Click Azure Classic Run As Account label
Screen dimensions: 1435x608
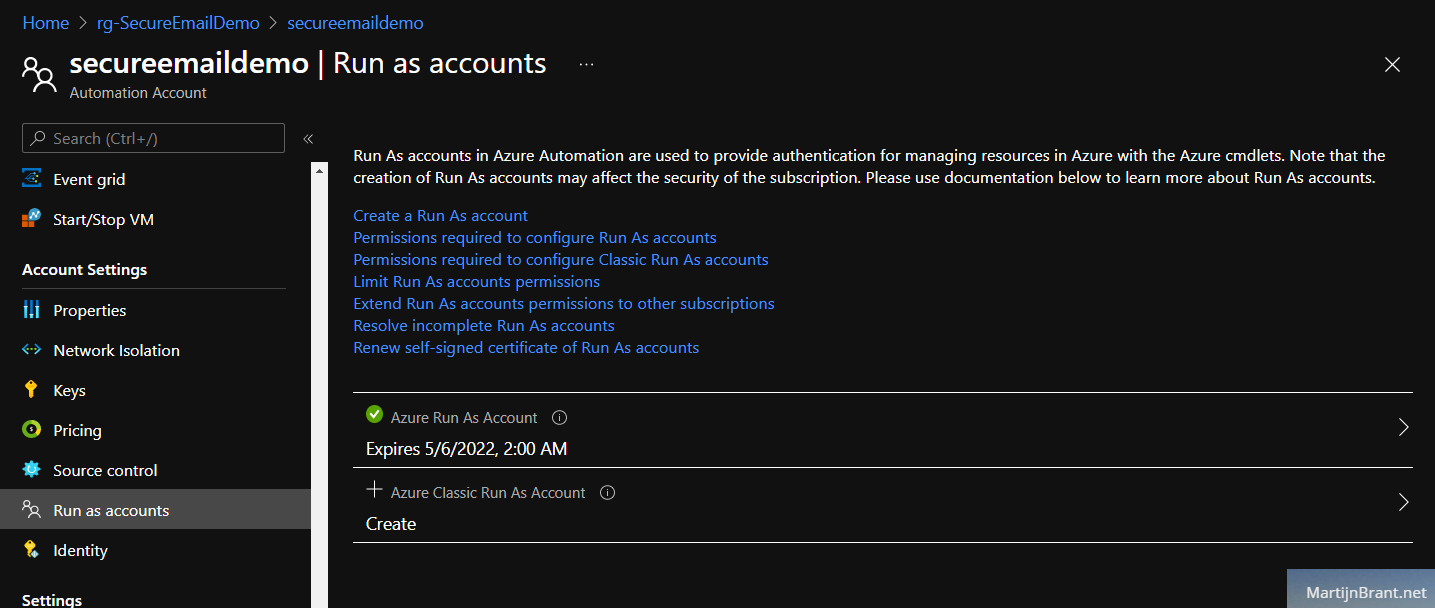pos(488,493)
